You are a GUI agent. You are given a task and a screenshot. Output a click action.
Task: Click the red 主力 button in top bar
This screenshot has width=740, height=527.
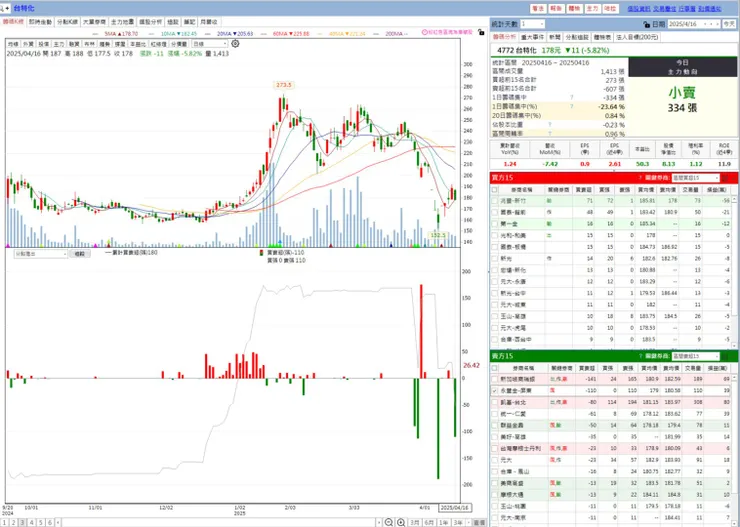[x=592, y=8]
